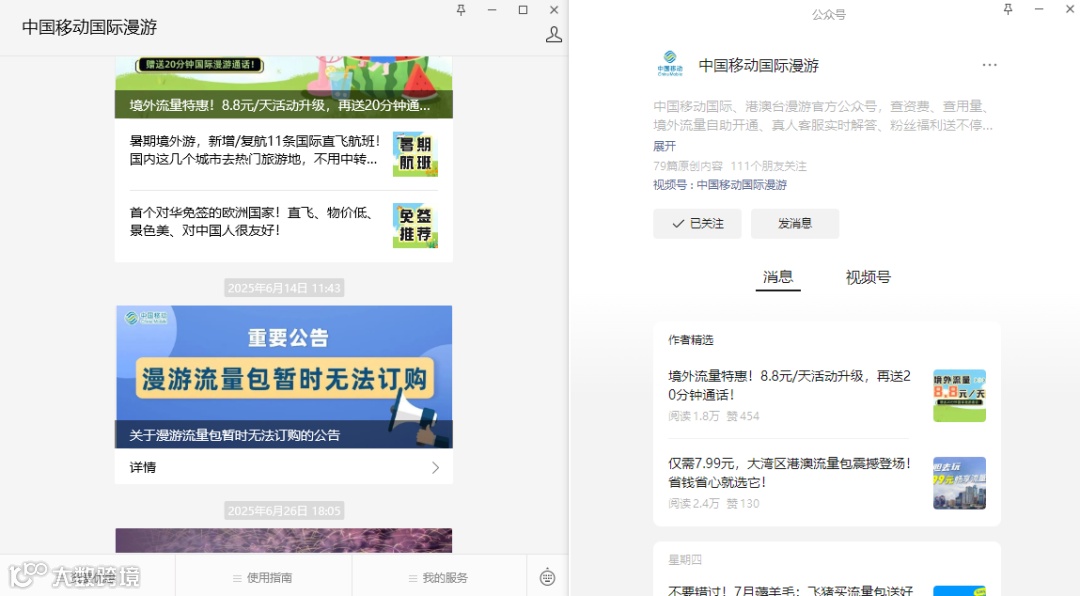Open the 不要错过 7月薅羊毛 article
The height and width of the screenshot is (596, 1080).
[x=791, y=590]
